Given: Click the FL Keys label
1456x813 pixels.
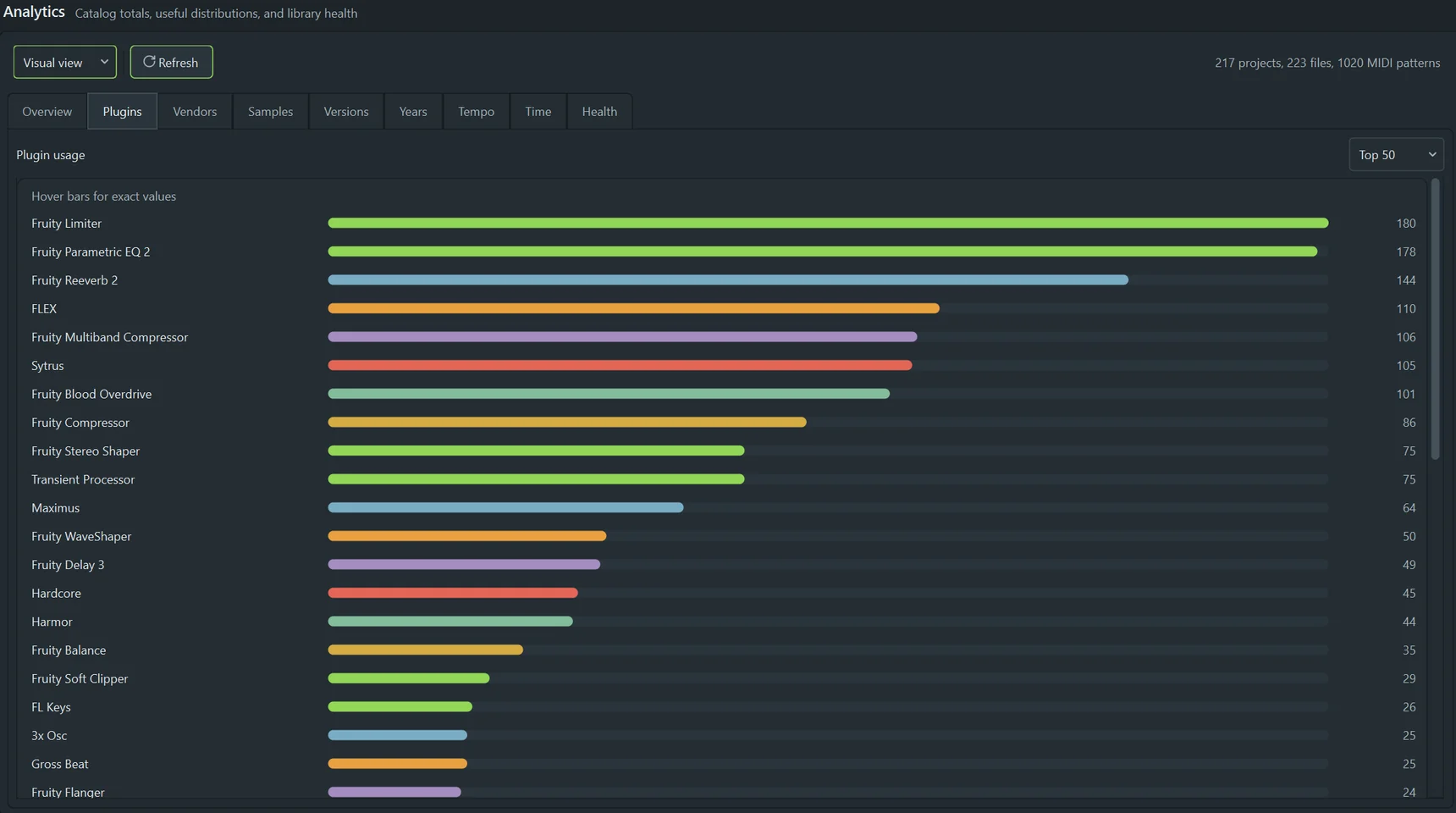Looking at the screenshot, I should (51, 707).
